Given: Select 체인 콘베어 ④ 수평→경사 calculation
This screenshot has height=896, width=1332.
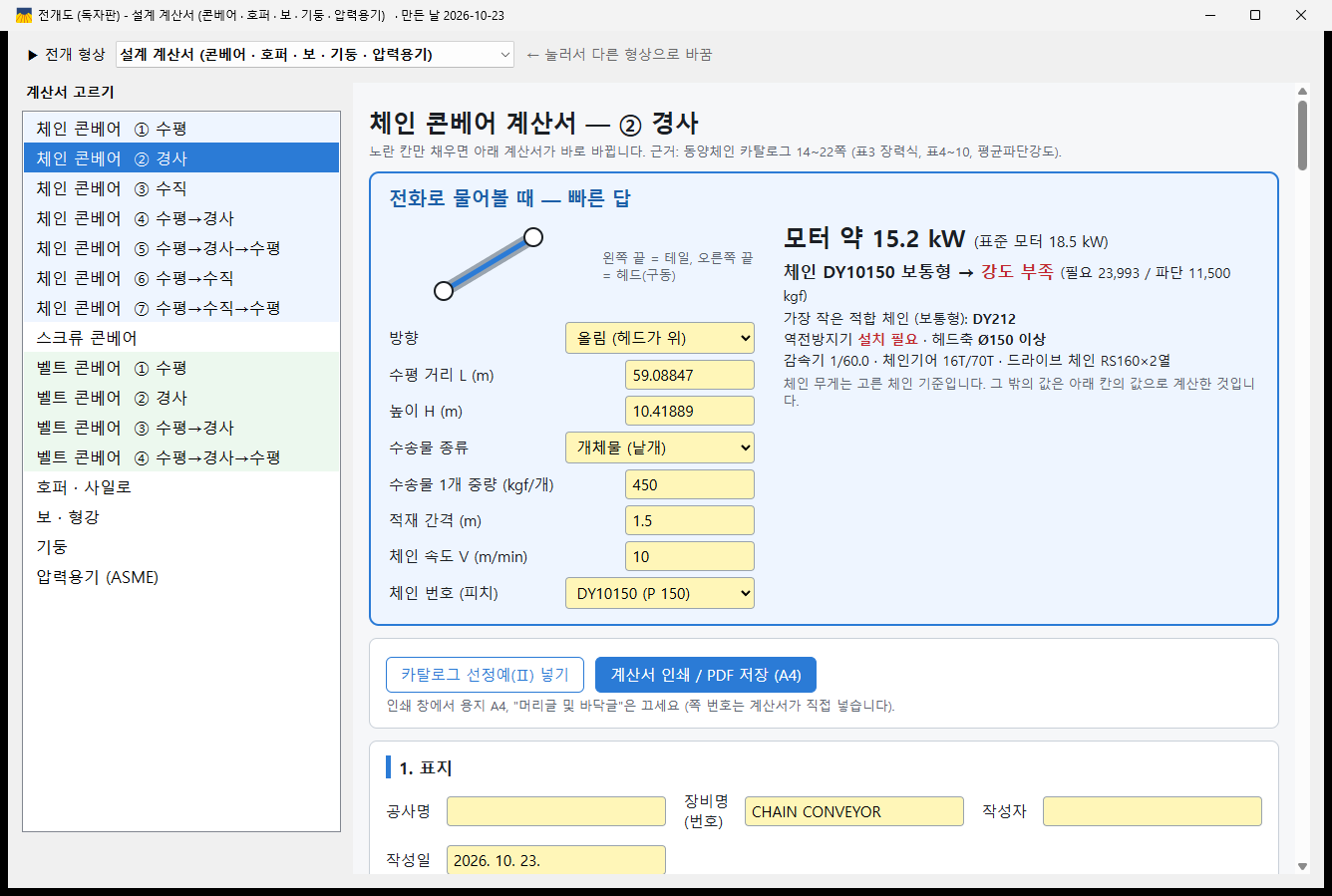Looking at the screenshot, I should point(181,218).
